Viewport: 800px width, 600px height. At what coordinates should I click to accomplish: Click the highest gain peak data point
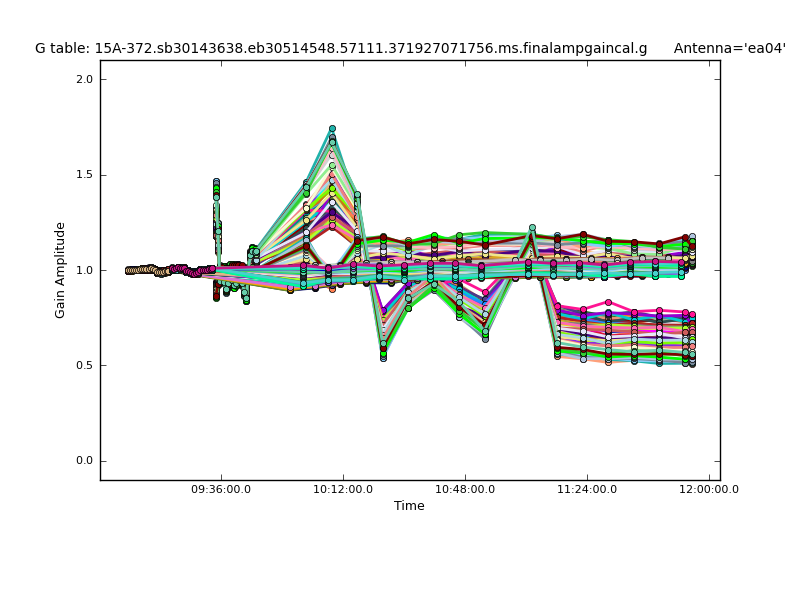[x=332, y=129]
